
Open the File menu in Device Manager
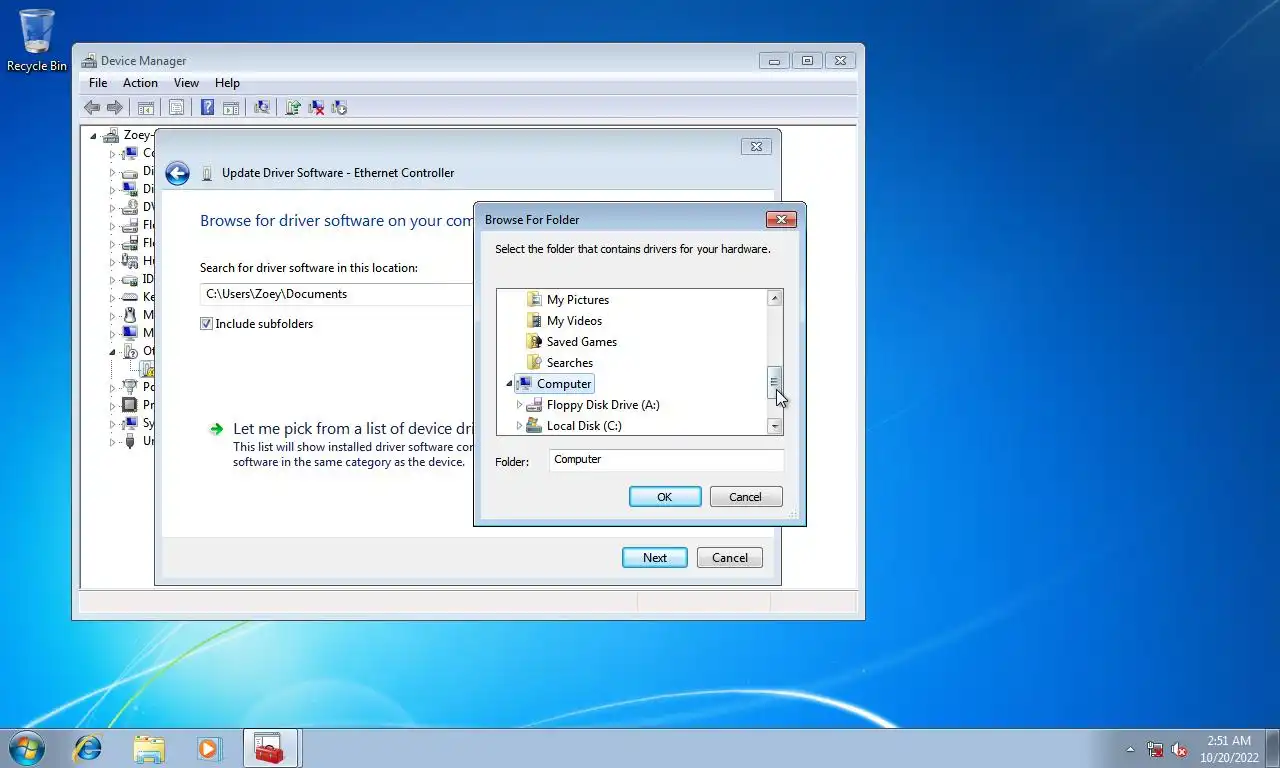(x=98, y=83)
